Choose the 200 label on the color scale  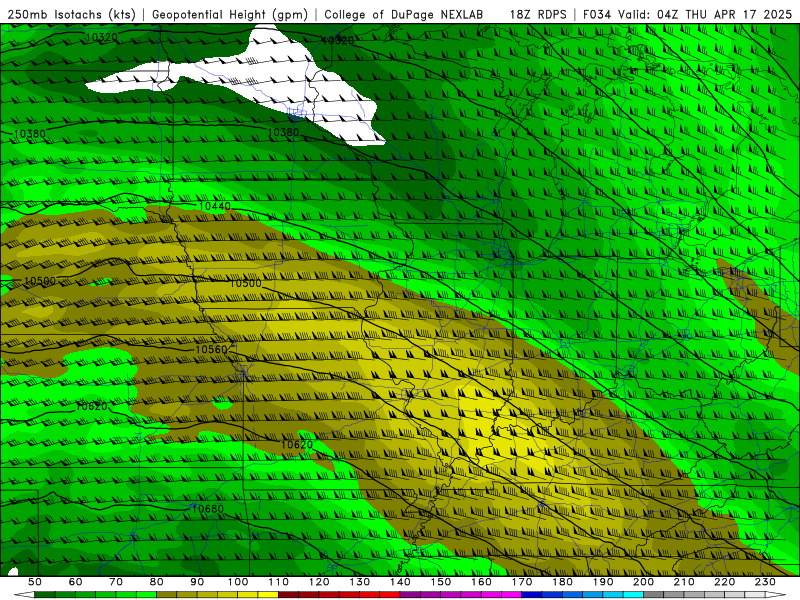(643, 582)
